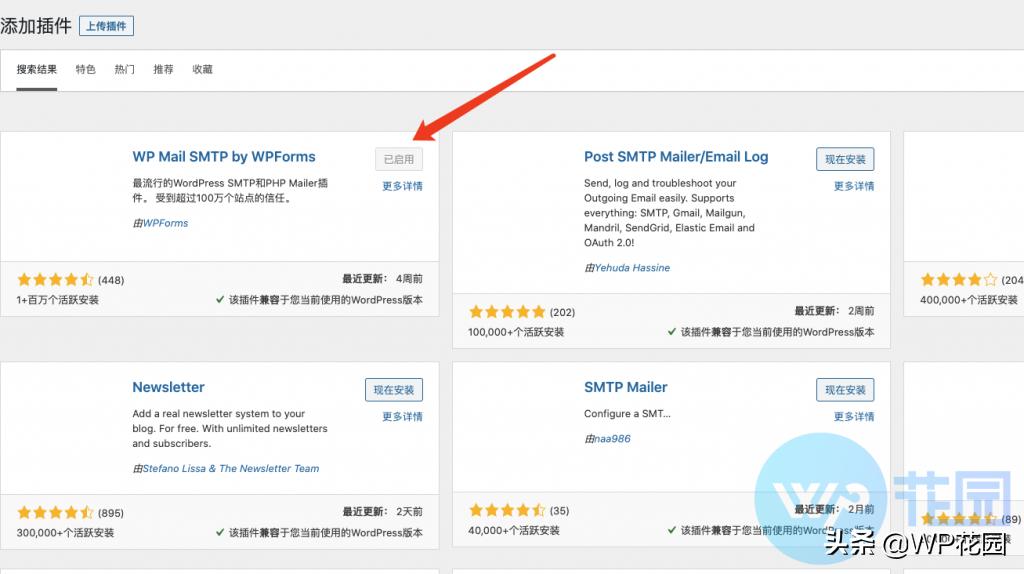Image resolution: width=1024 pixels, height=574 pixels.
Task: Open 更多详情 for Post SMTP Mailer
Action: tap(854, 186)
